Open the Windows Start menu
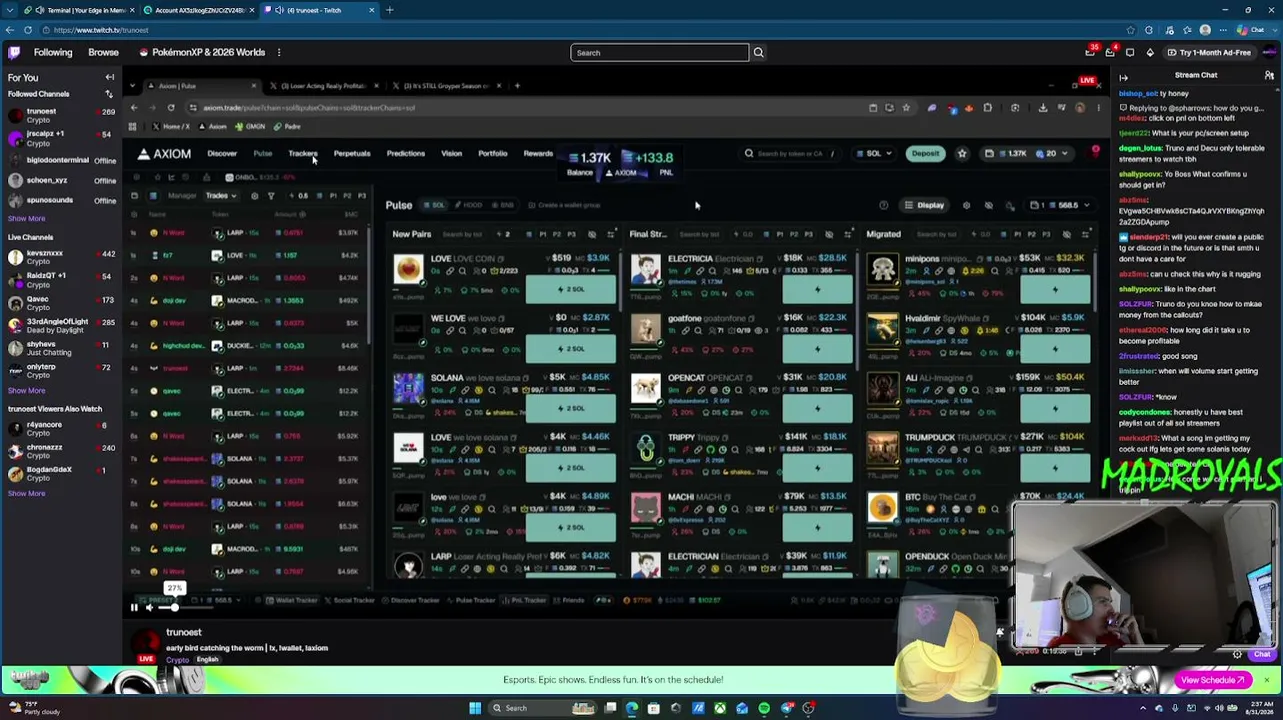This screenshot has height=720, width=1283. click(x=475, y=708)
